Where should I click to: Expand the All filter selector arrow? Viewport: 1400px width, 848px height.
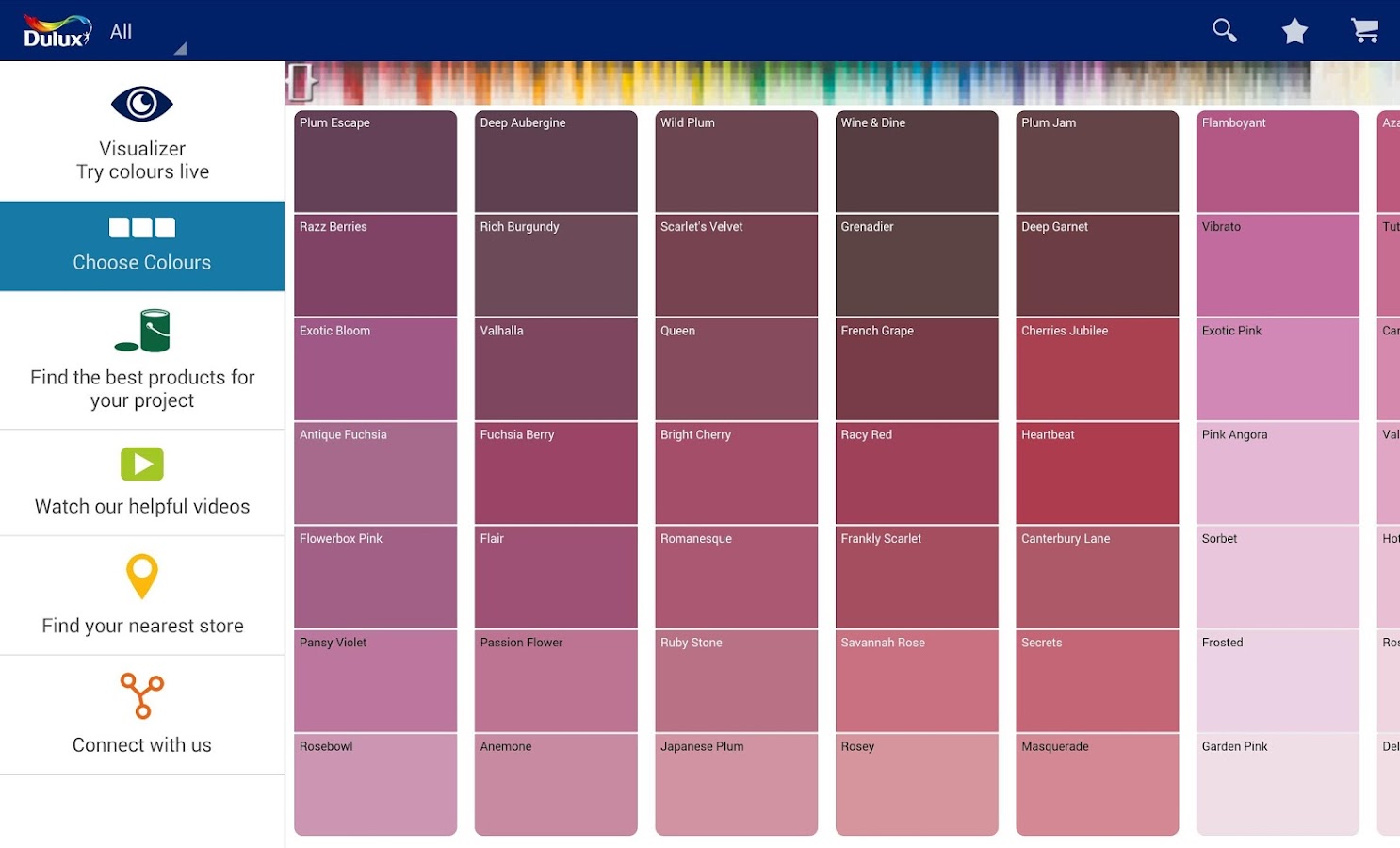point(181,47)
